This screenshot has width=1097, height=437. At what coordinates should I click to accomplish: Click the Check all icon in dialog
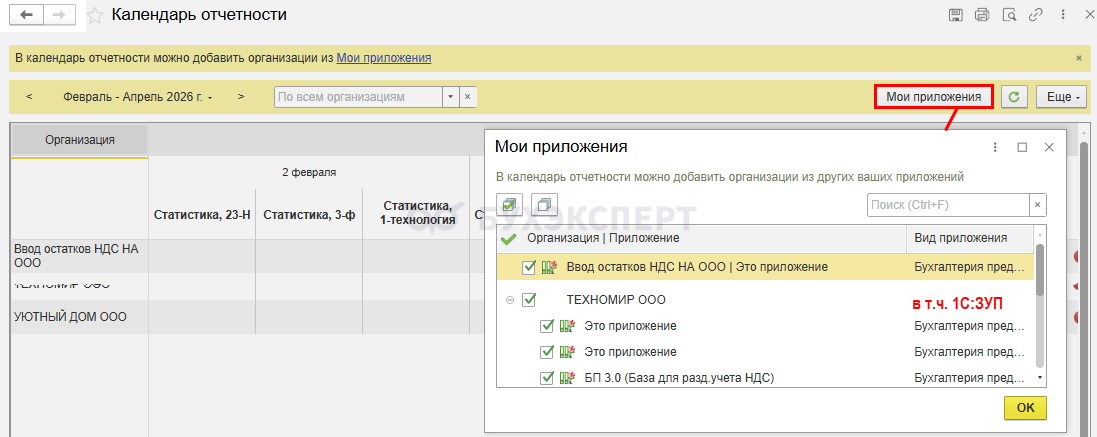click(510, 204)
